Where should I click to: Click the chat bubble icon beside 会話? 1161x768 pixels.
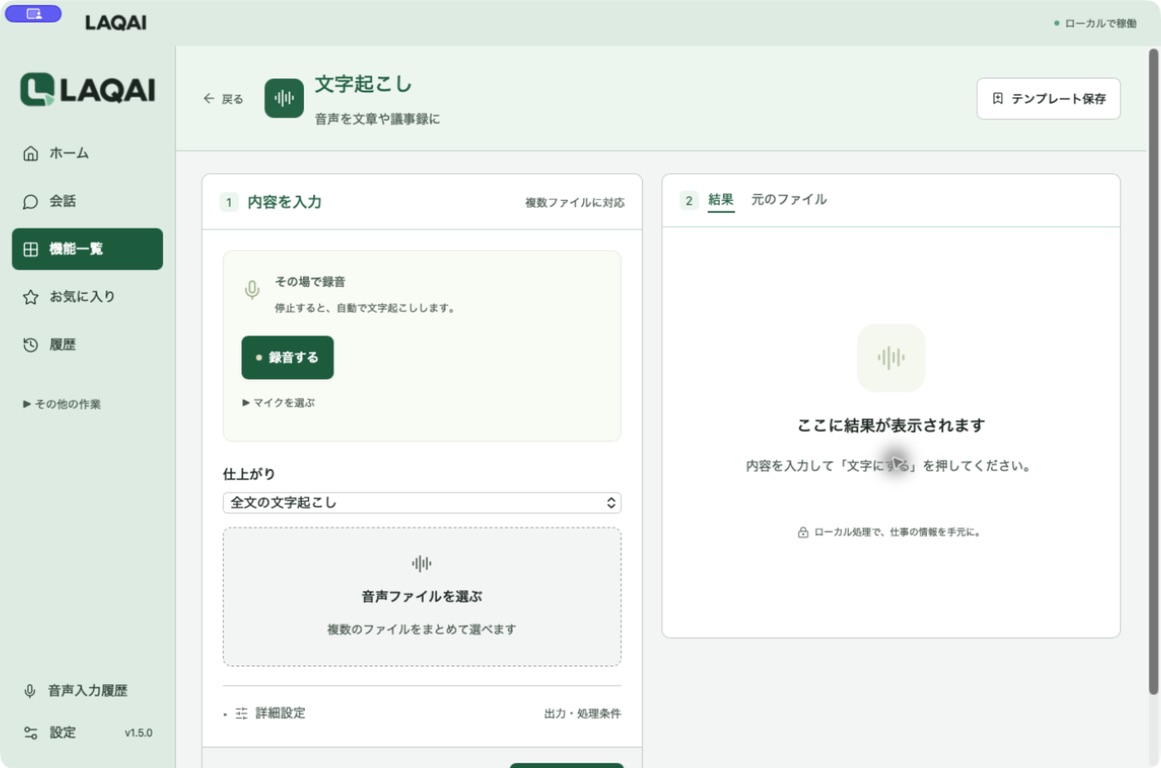pos(30,201)
